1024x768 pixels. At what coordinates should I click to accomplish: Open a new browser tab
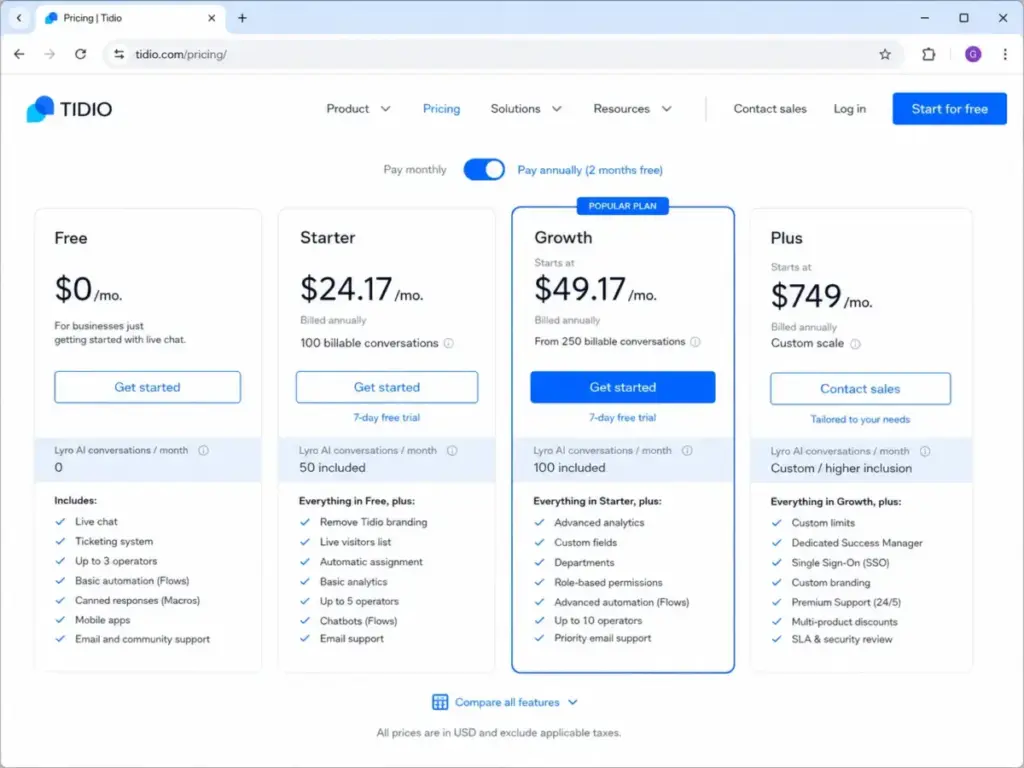[242, 18]
